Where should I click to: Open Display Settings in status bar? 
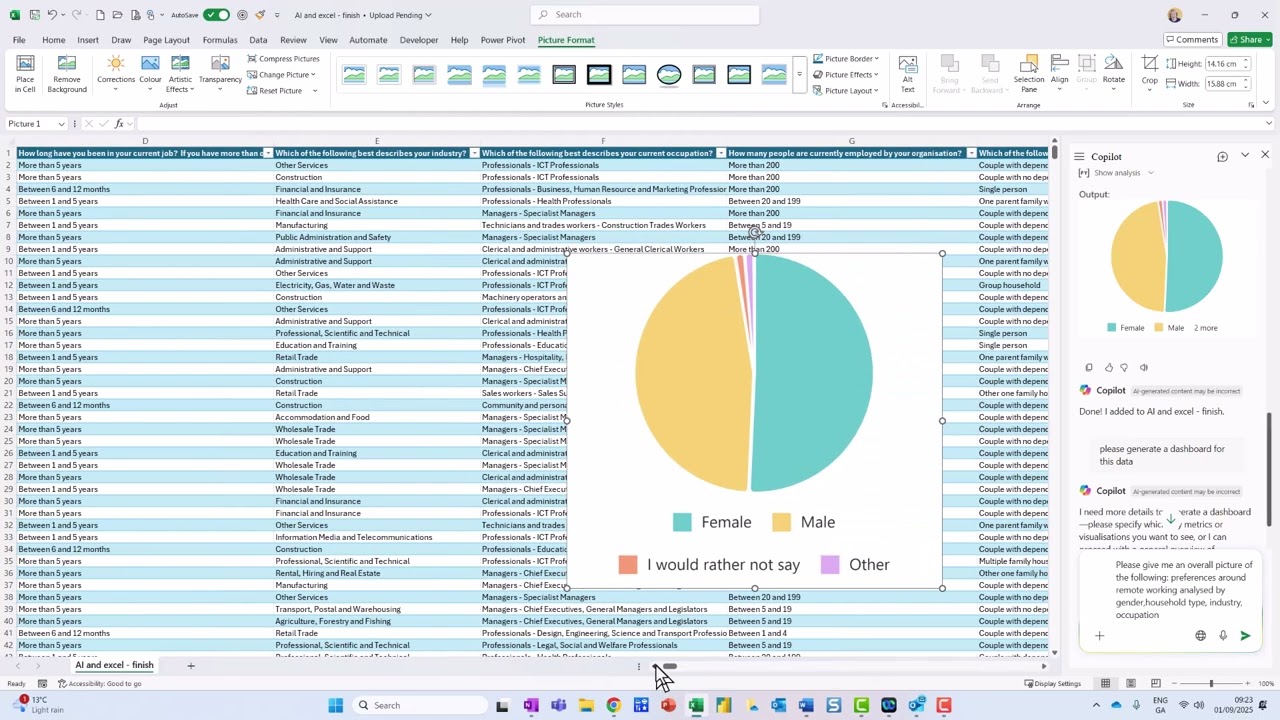point(1052,684)
